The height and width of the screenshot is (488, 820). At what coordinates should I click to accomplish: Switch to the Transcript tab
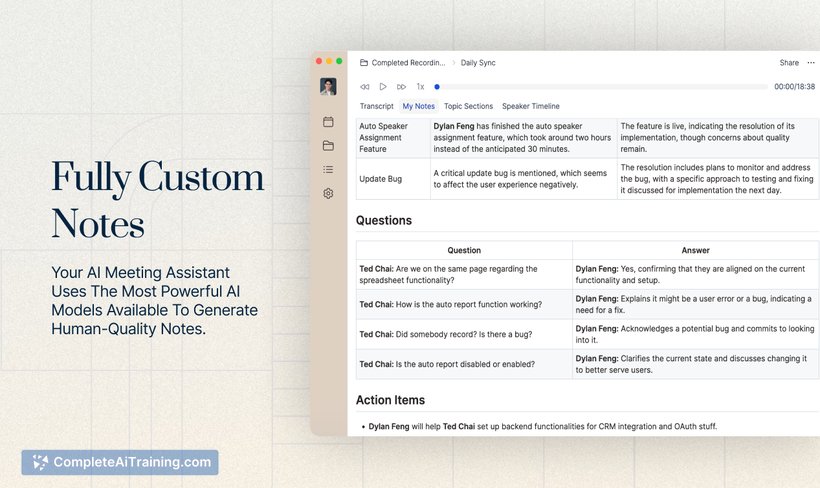click(x=377, y=106)
